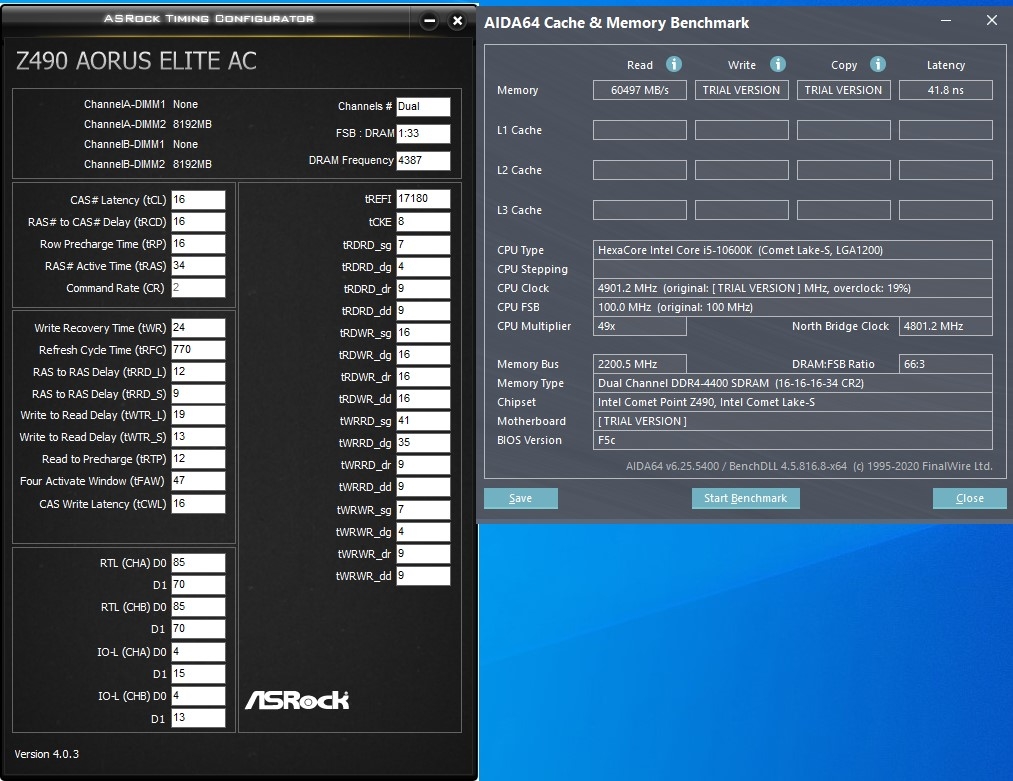Click the Memory Type value field
The image size is (1013, 781).
793,383
